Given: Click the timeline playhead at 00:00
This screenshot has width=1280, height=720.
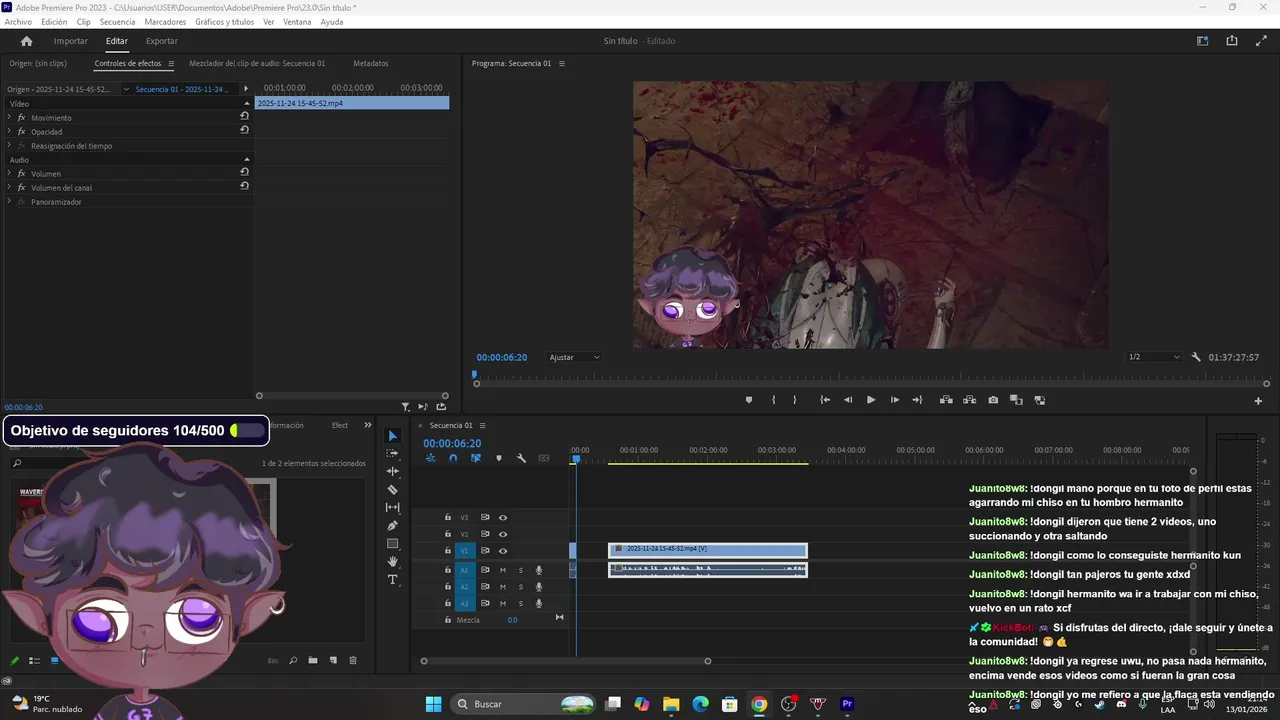Looking at the screenshot, I should tap(576, 459).
